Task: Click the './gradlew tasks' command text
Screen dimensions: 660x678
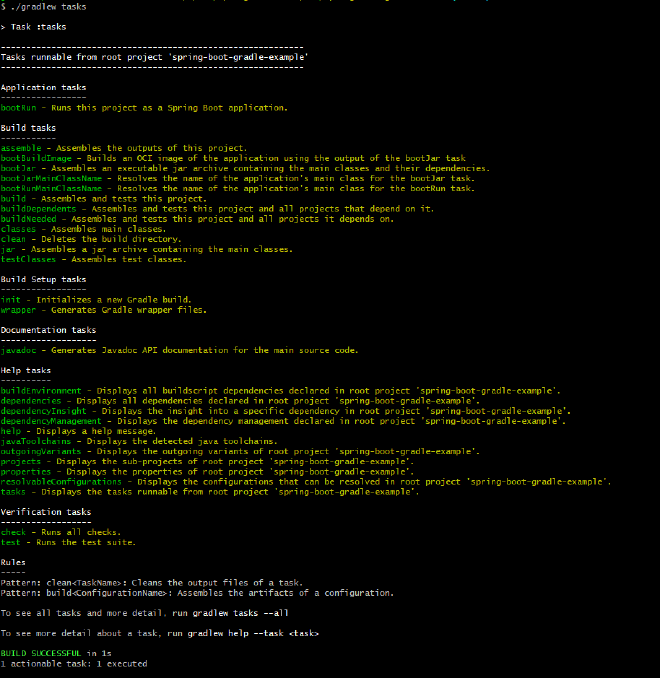Action: [48, 7]
